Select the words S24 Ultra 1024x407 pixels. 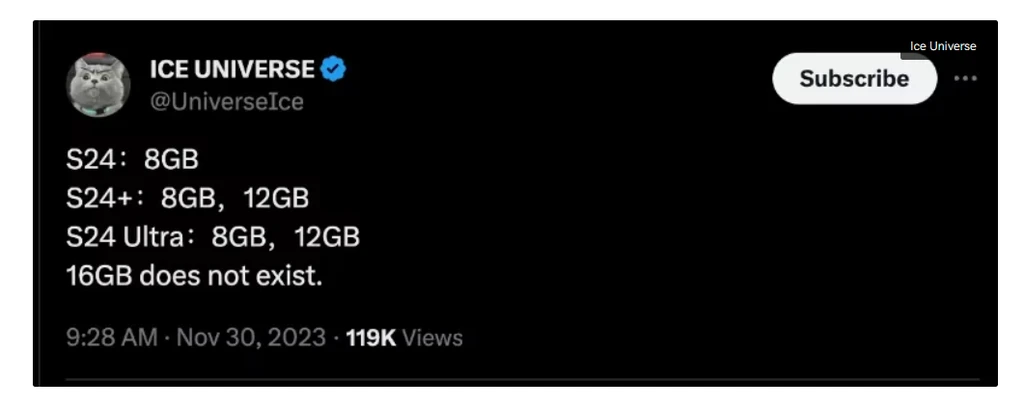pyautogui.click(x=125, y=237)
